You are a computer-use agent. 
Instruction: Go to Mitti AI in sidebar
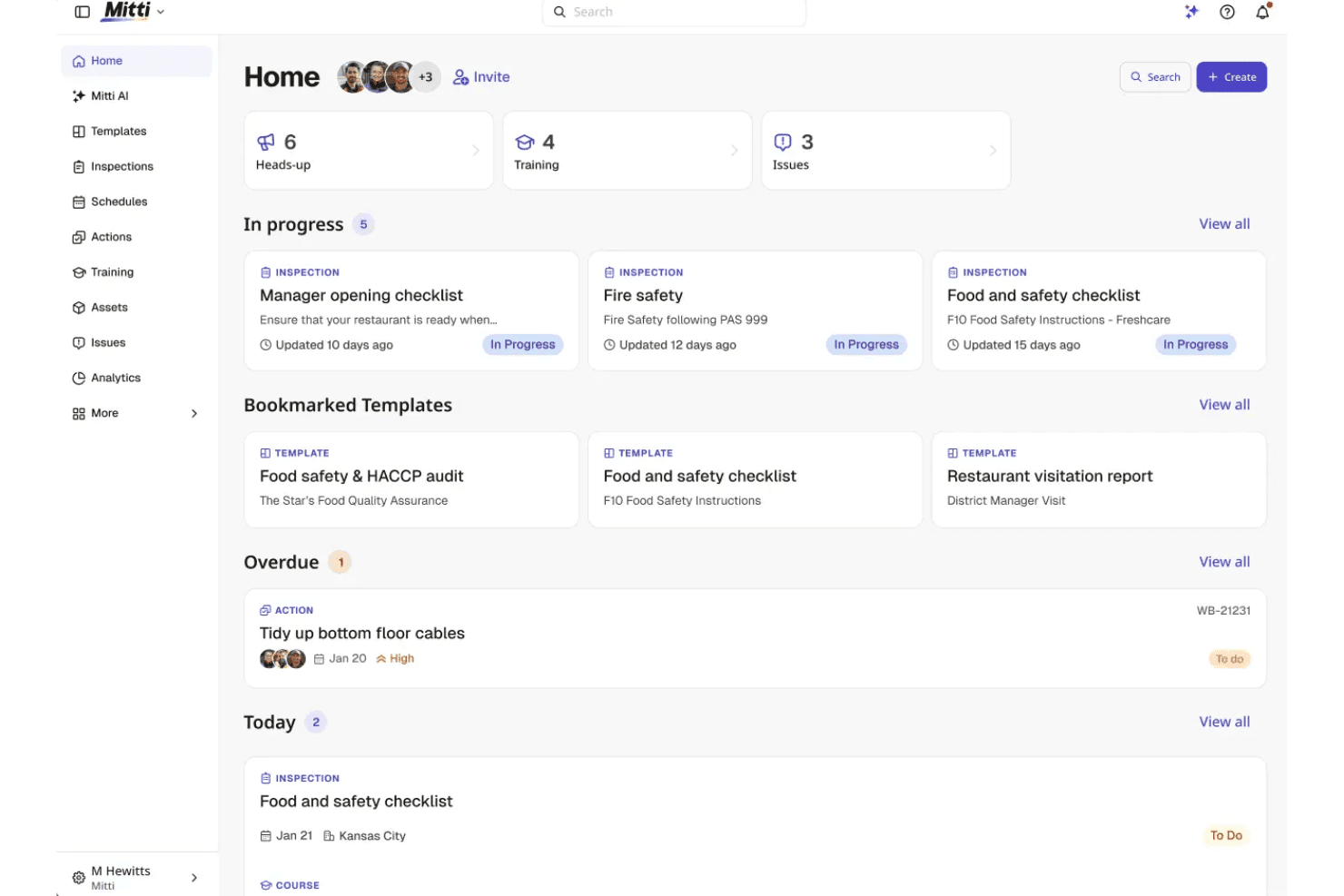click(x=136, y=96)
